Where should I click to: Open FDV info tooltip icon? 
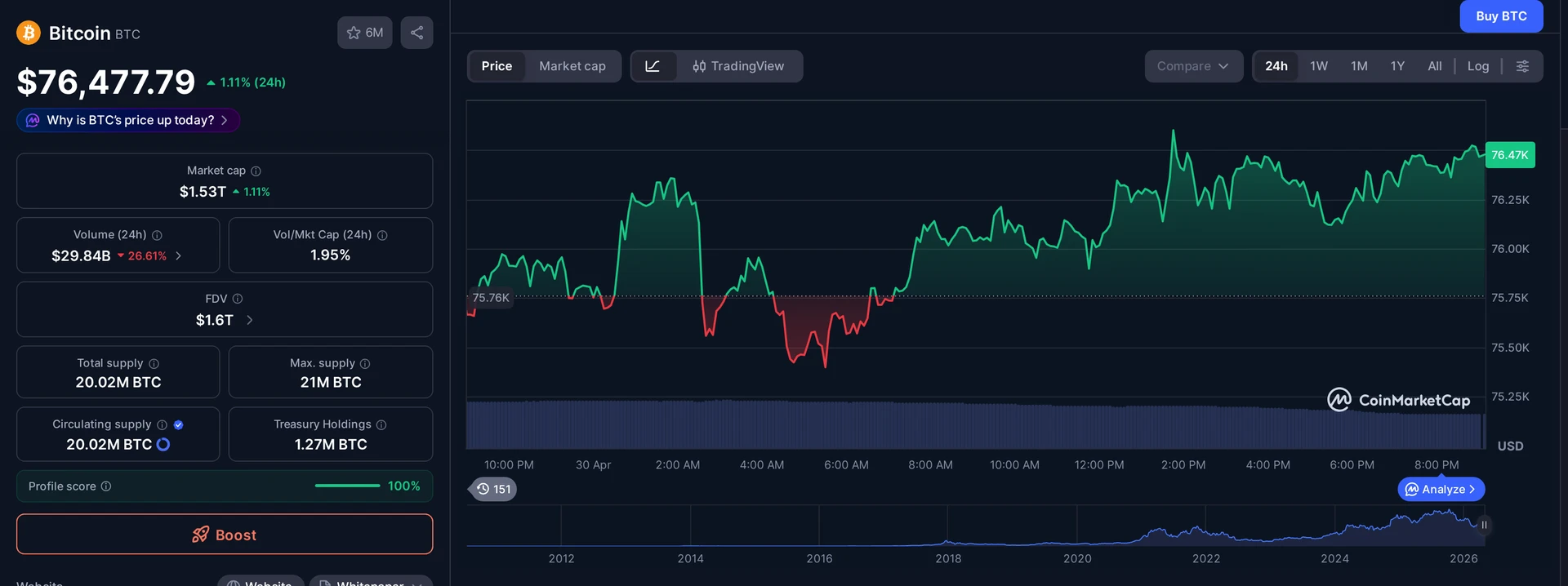(x=238, y=299)
